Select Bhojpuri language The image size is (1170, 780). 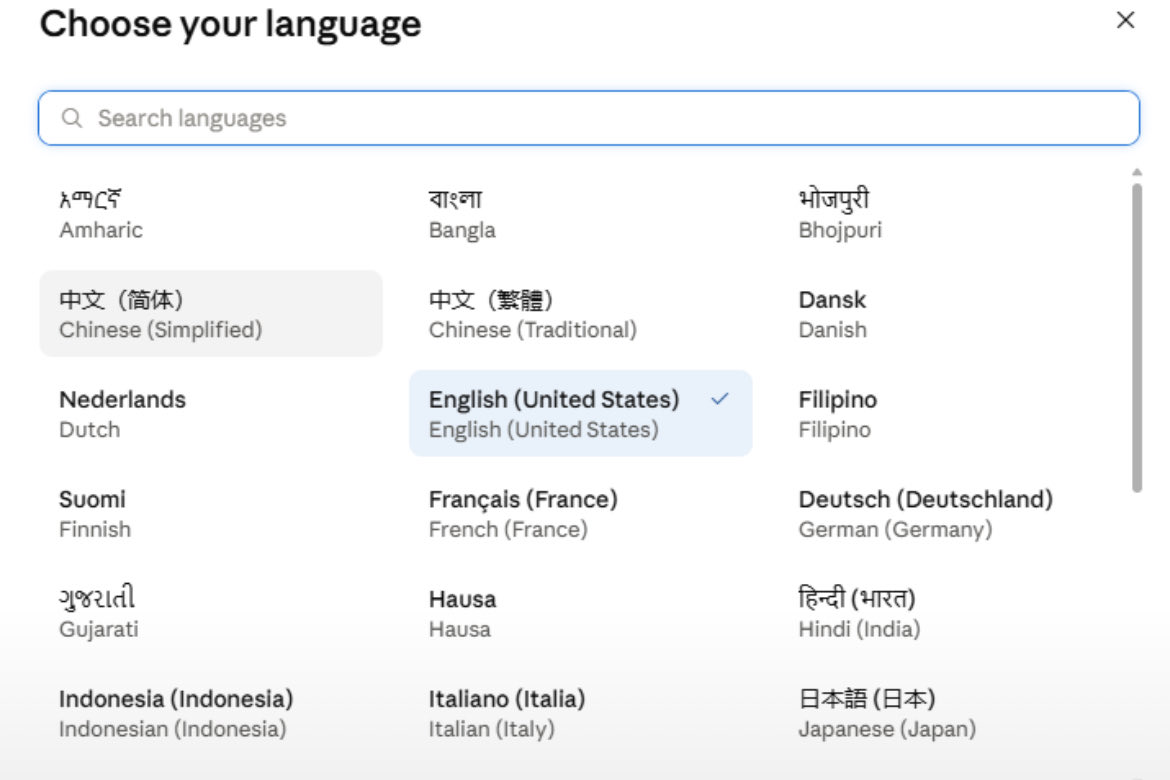[950, 213]
